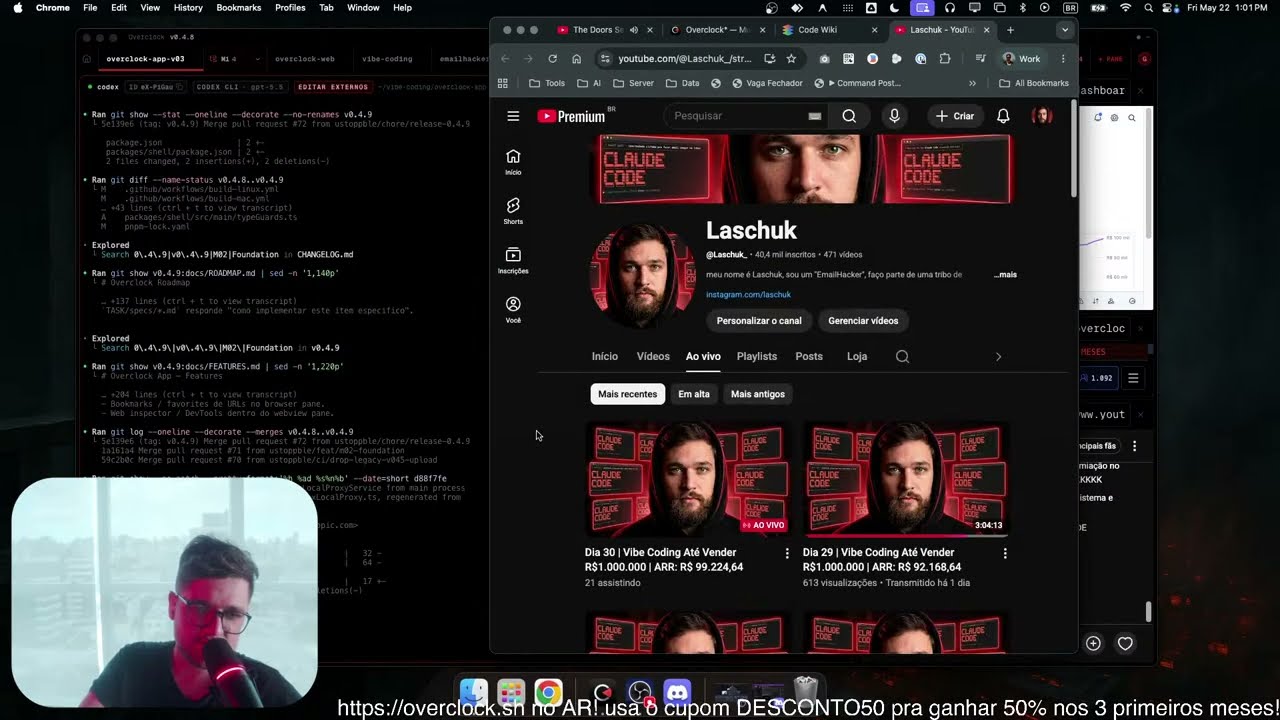This screenshot has height=720, width=1280.
Task: Go to Início in the YouTube sidebar
Action: [513, 162]
